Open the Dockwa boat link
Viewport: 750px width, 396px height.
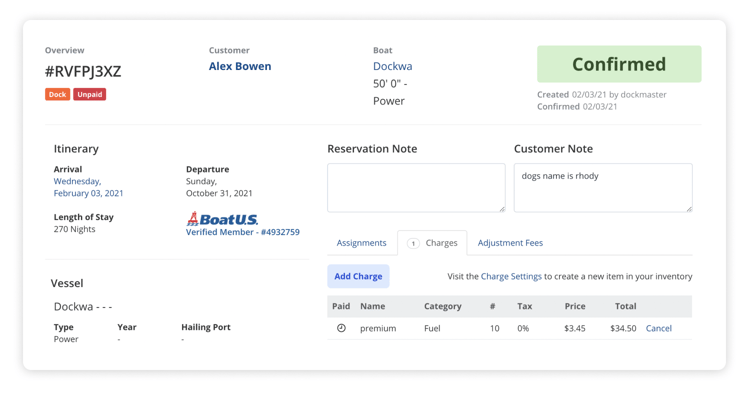pos(392,66)
